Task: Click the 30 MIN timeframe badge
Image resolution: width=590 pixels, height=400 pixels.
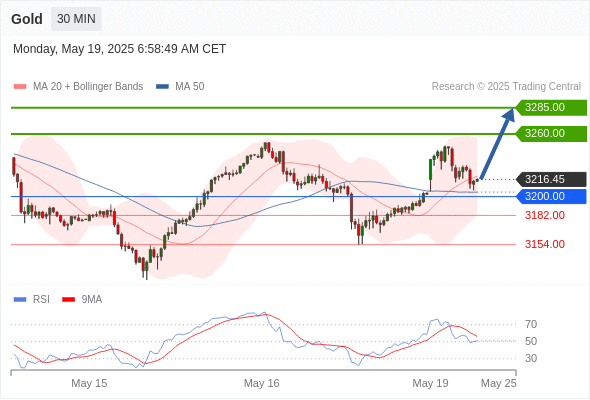Action: tap(76, 19)
